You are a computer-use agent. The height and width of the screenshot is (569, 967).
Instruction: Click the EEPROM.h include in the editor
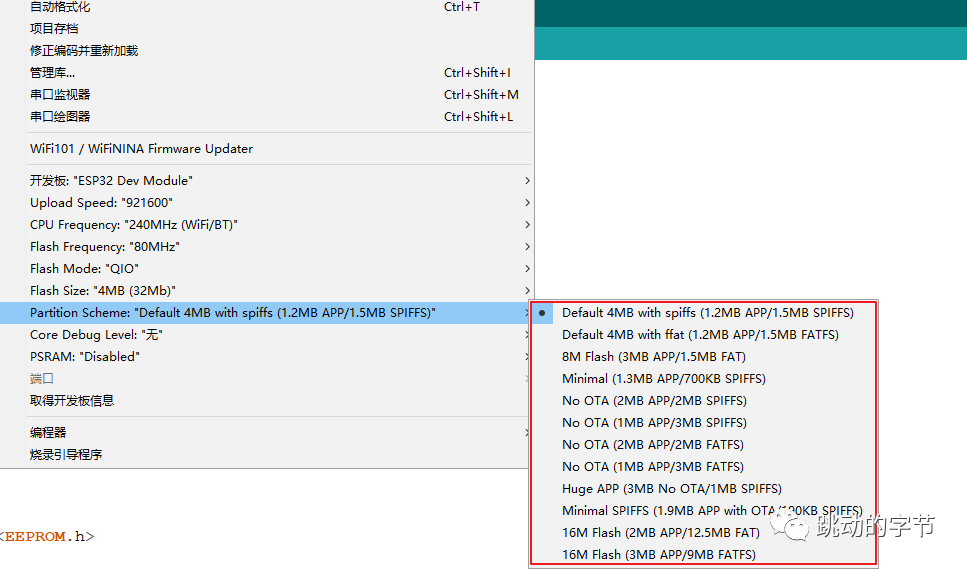coord(45,536)
